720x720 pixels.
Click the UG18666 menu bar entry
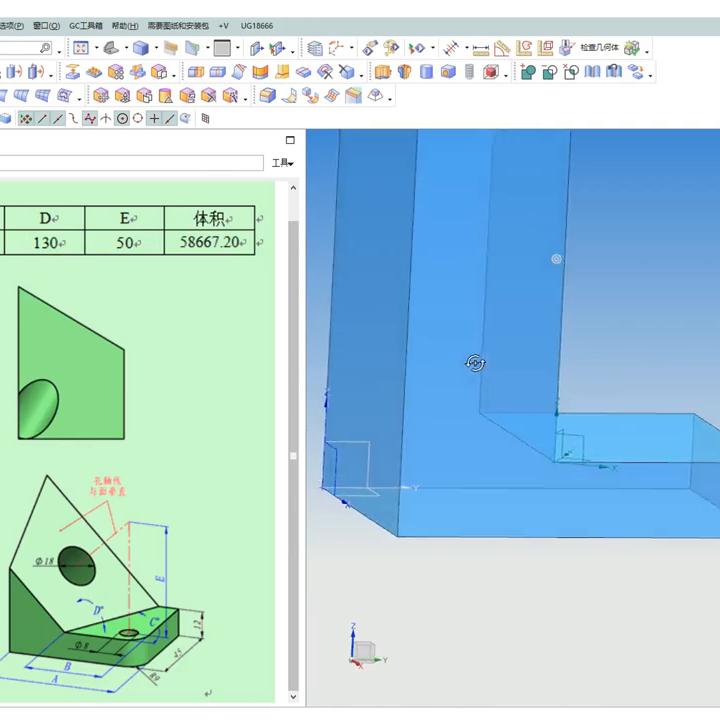point(257,26)
